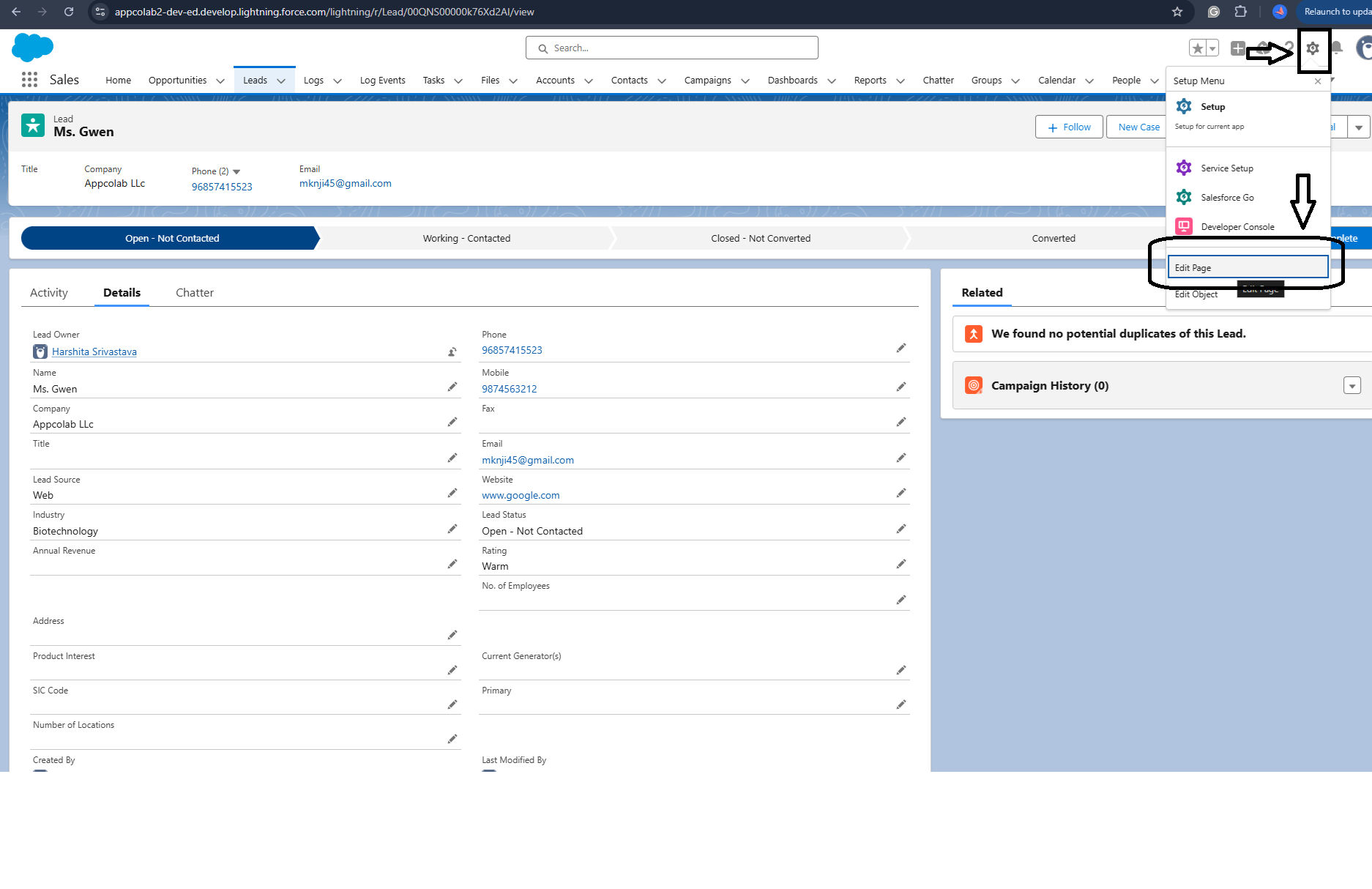
Task: Switch to the Activity tab
Action: pyautogui.click(x=49, y=292)
